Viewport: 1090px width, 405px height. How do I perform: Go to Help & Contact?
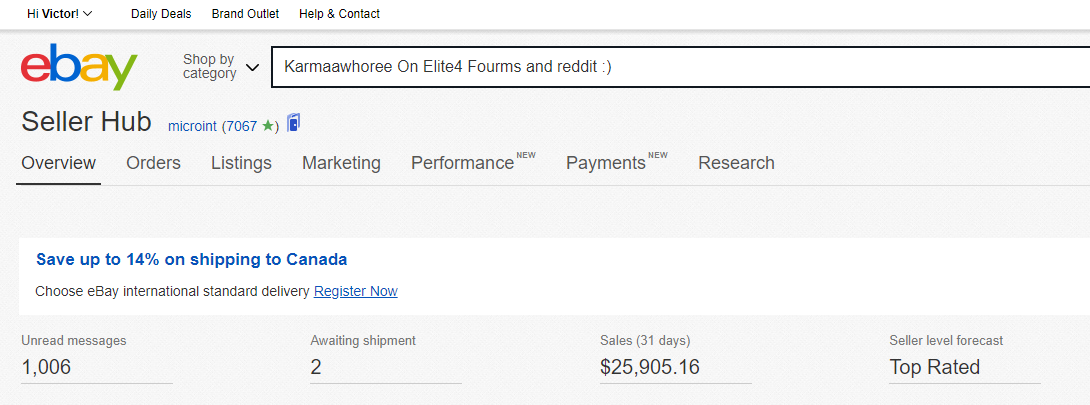point(339,14)
